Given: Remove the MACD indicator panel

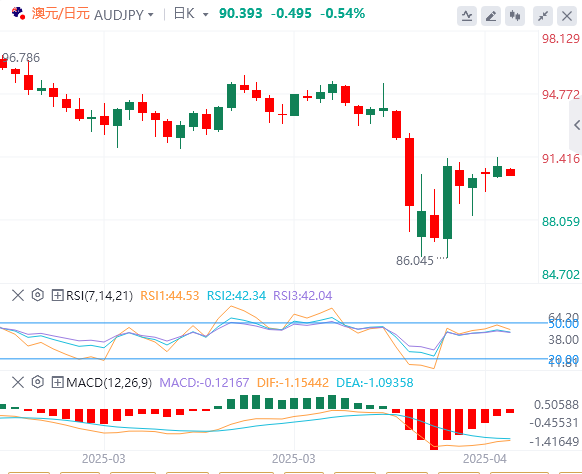Looking at the screenshot, I should point(18,382).
